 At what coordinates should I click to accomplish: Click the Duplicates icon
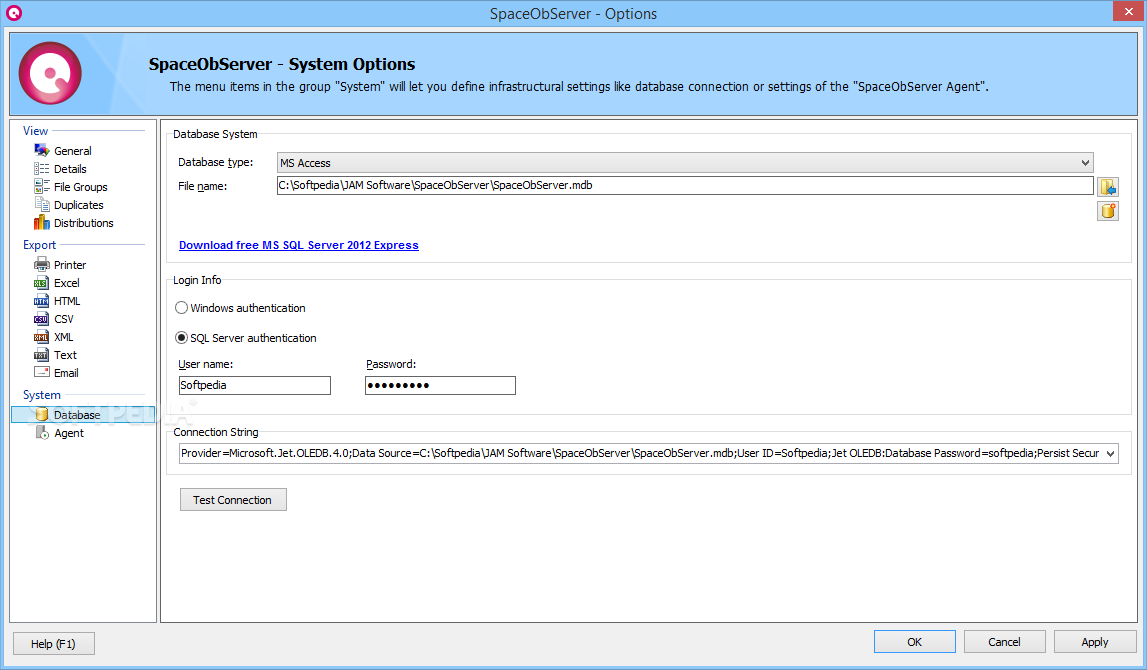click(42, 205)
